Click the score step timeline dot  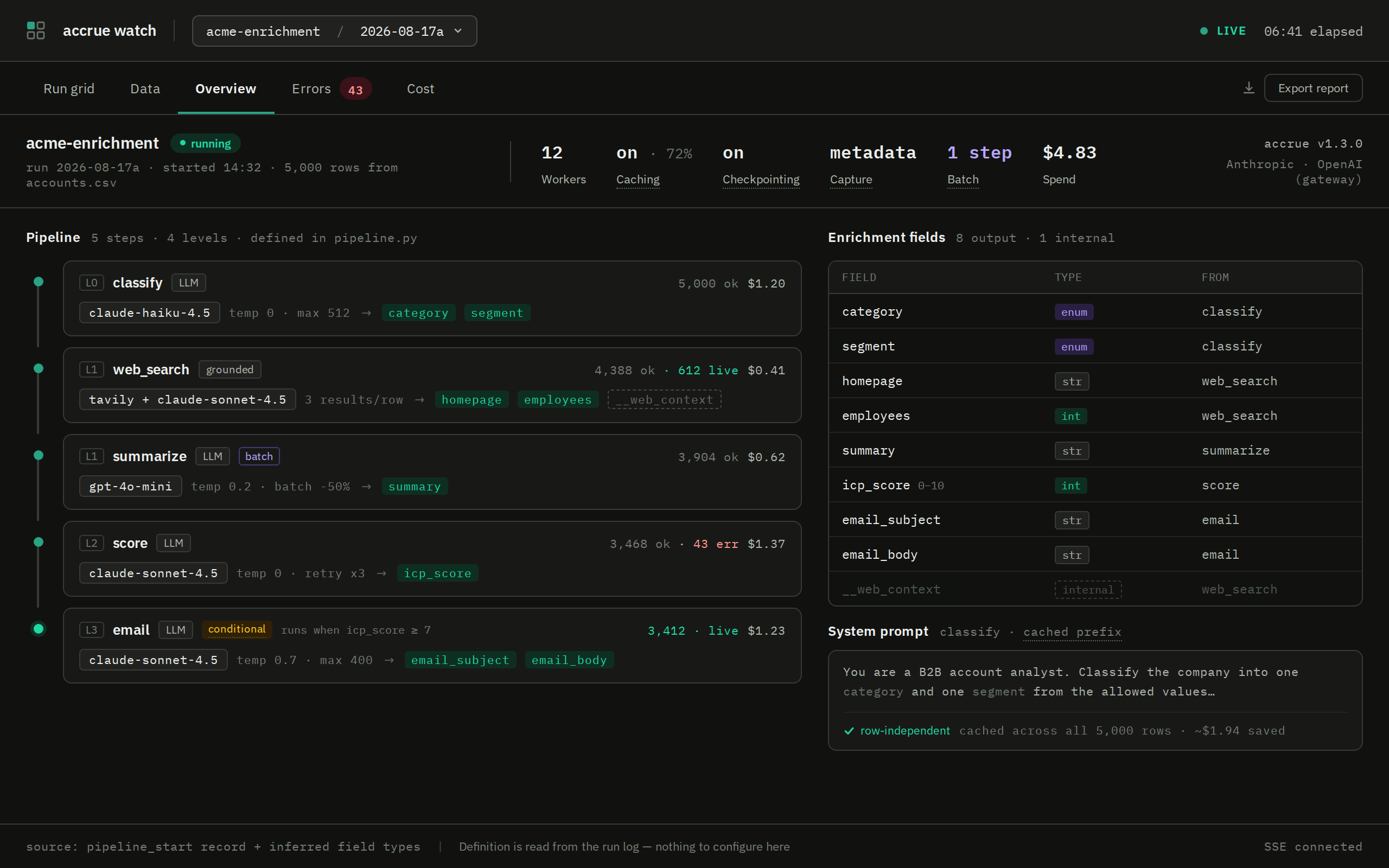click(39, 542)
